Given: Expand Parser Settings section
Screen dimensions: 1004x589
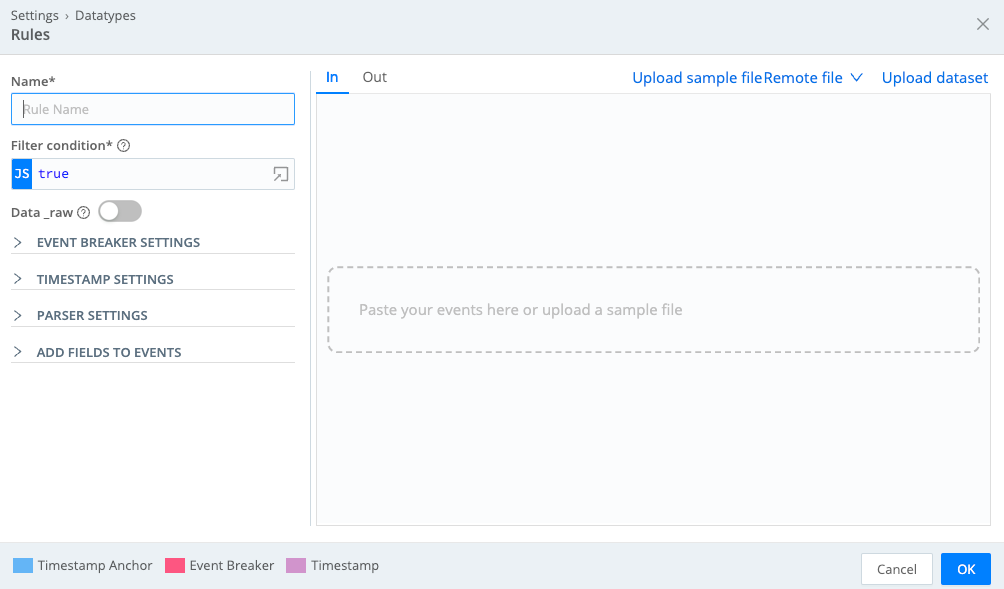Looking at the screenshot, I should coord(152,316).
